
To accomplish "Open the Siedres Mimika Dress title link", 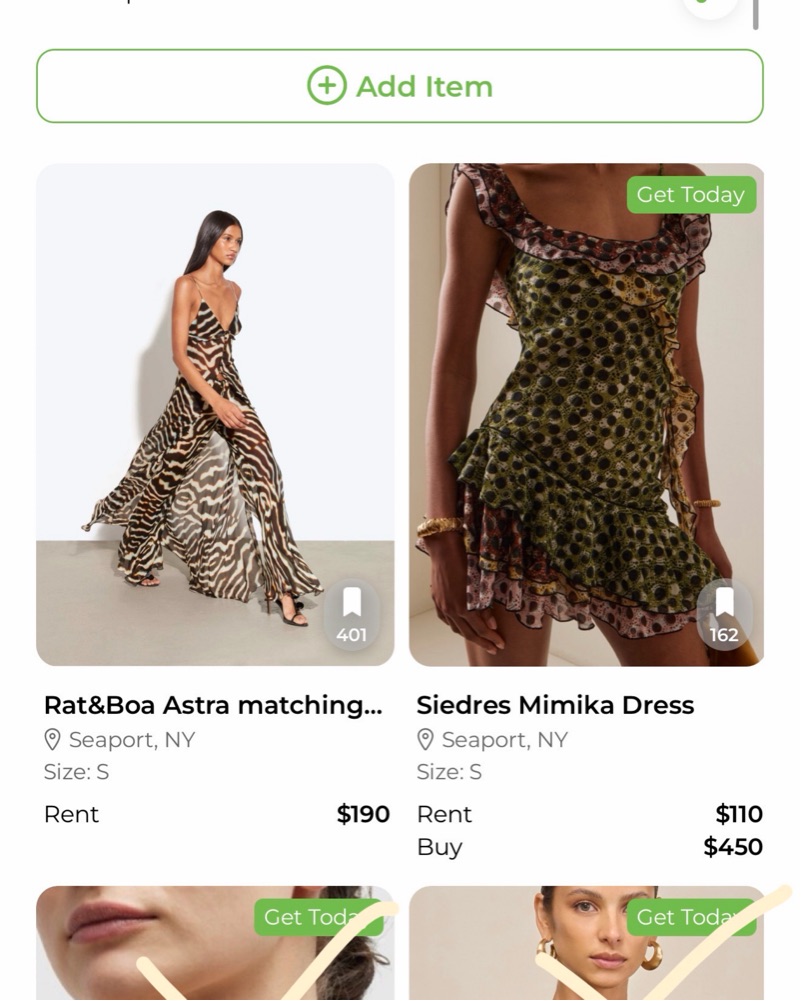I will click(x=555, y=705).
